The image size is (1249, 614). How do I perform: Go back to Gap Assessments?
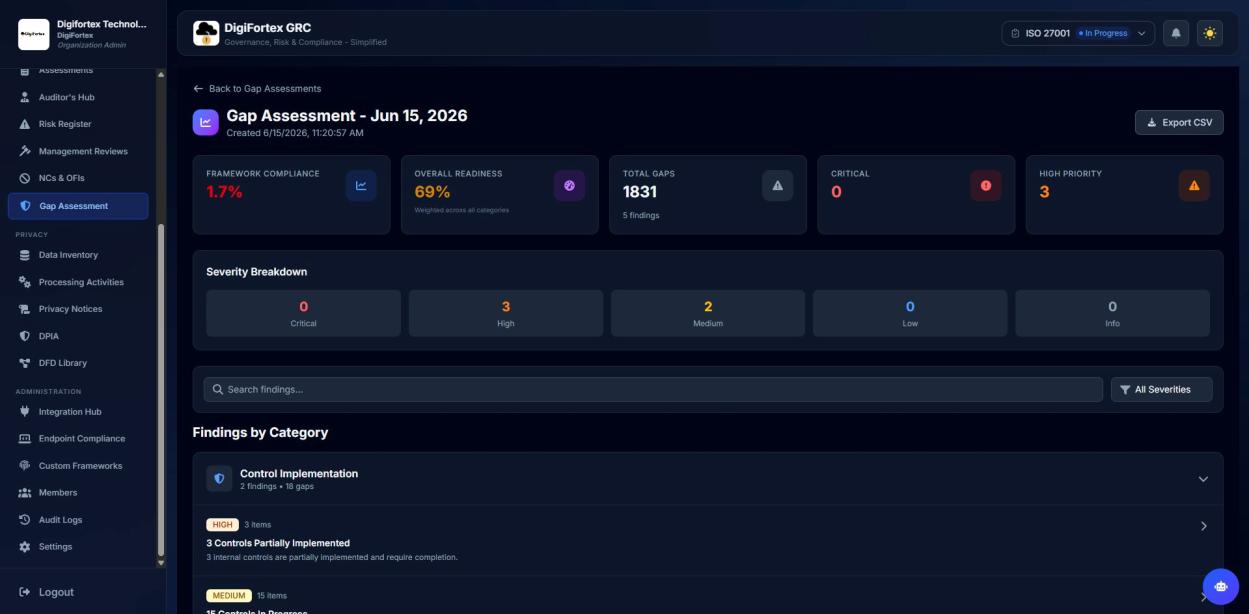[257, 89]
